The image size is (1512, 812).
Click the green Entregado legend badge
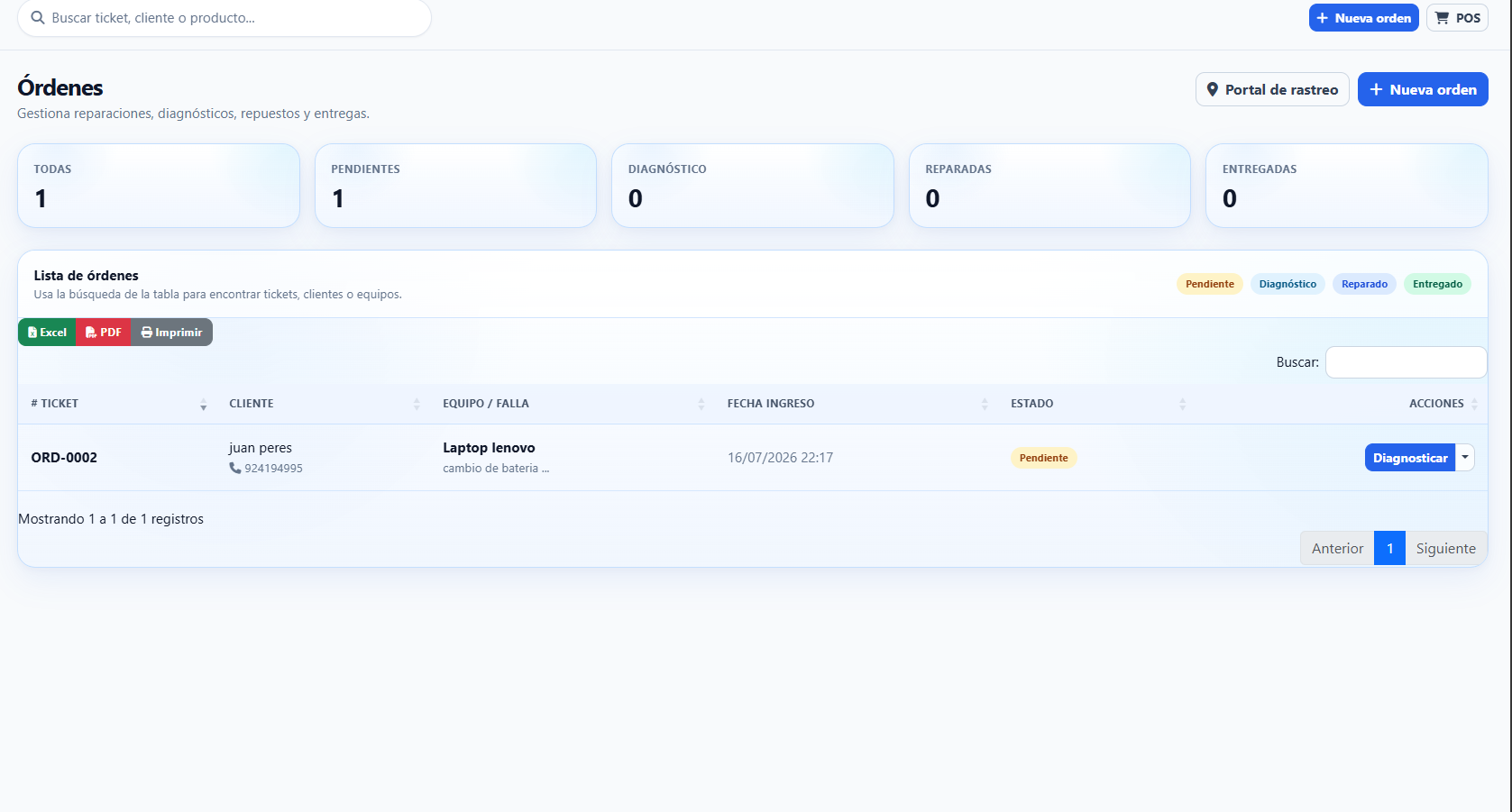1437,284
